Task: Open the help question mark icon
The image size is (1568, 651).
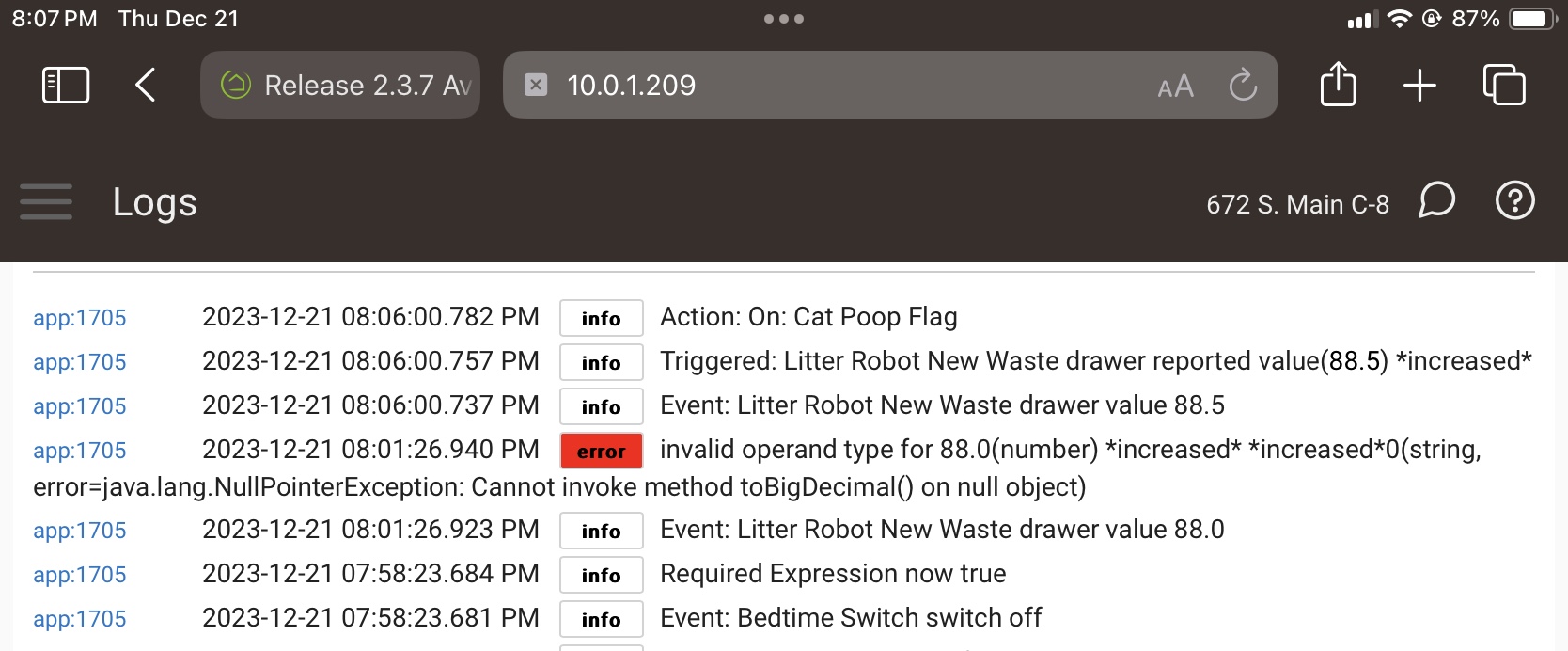Action: (1514, 200)
